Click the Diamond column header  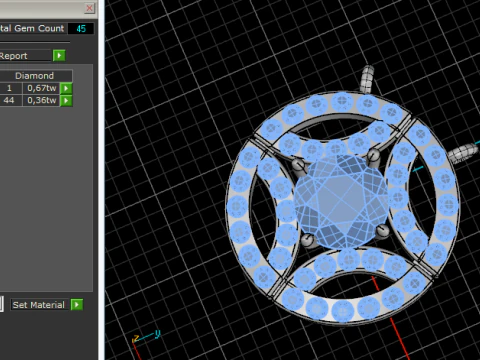pos(35,76)
